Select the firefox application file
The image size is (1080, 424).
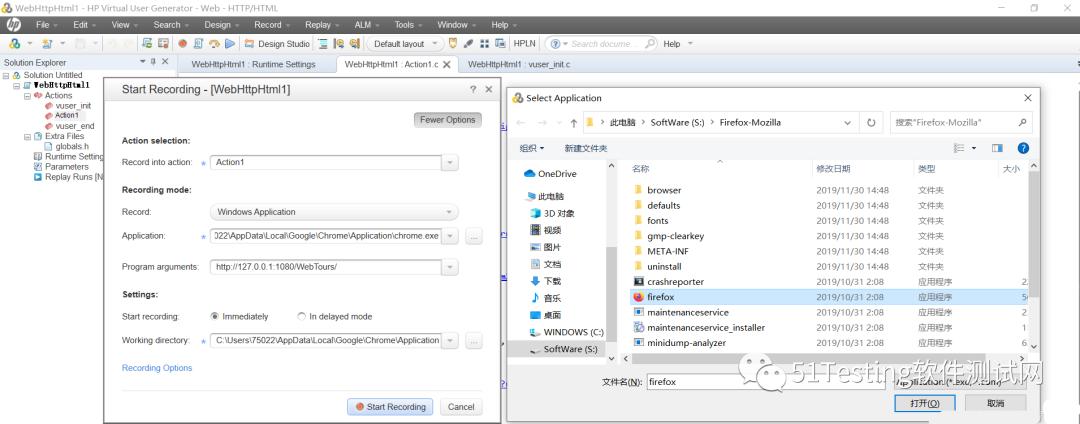coord(661,297)
